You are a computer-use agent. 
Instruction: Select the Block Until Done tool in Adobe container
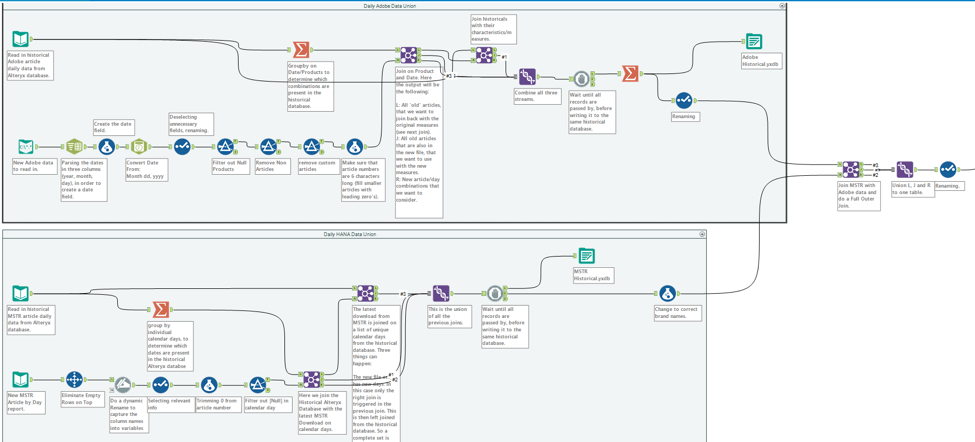click(x=581, y=78)
